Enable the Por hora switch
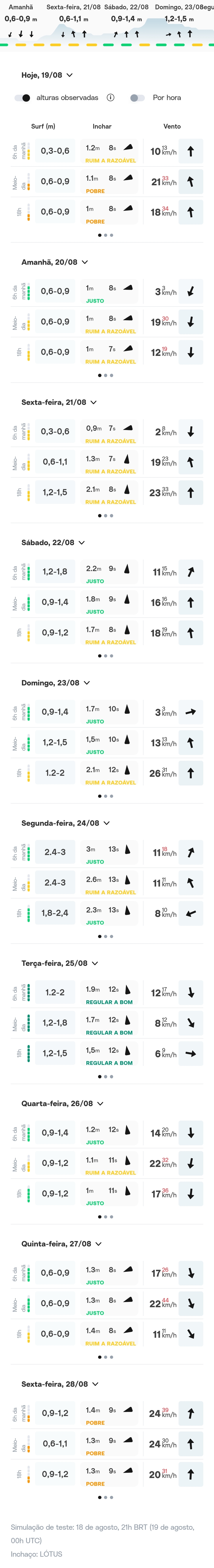Screen dimensions: 214x1568 tap(137, 97)
